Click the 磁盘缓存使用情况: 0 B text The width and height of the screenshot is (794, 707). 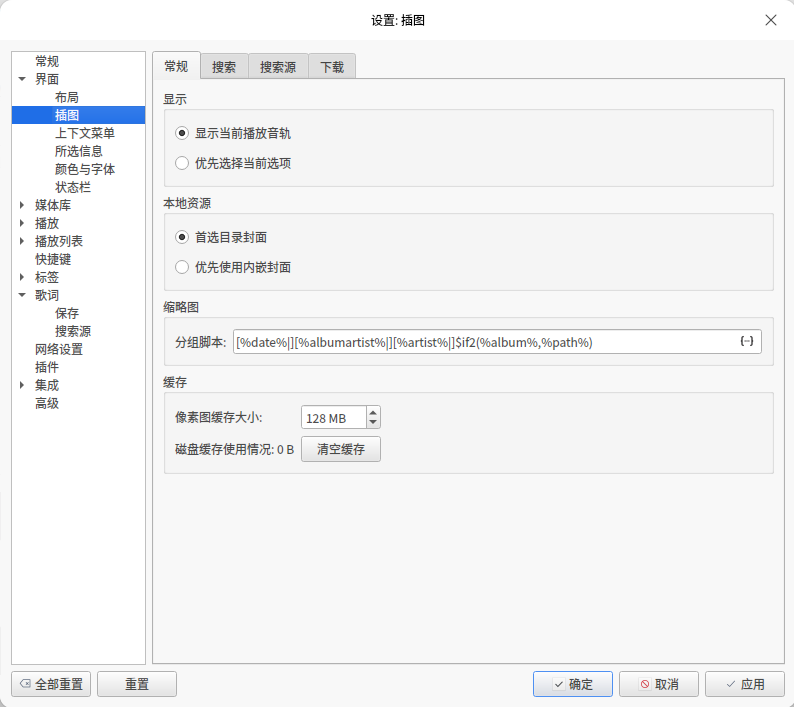[234, 449]
